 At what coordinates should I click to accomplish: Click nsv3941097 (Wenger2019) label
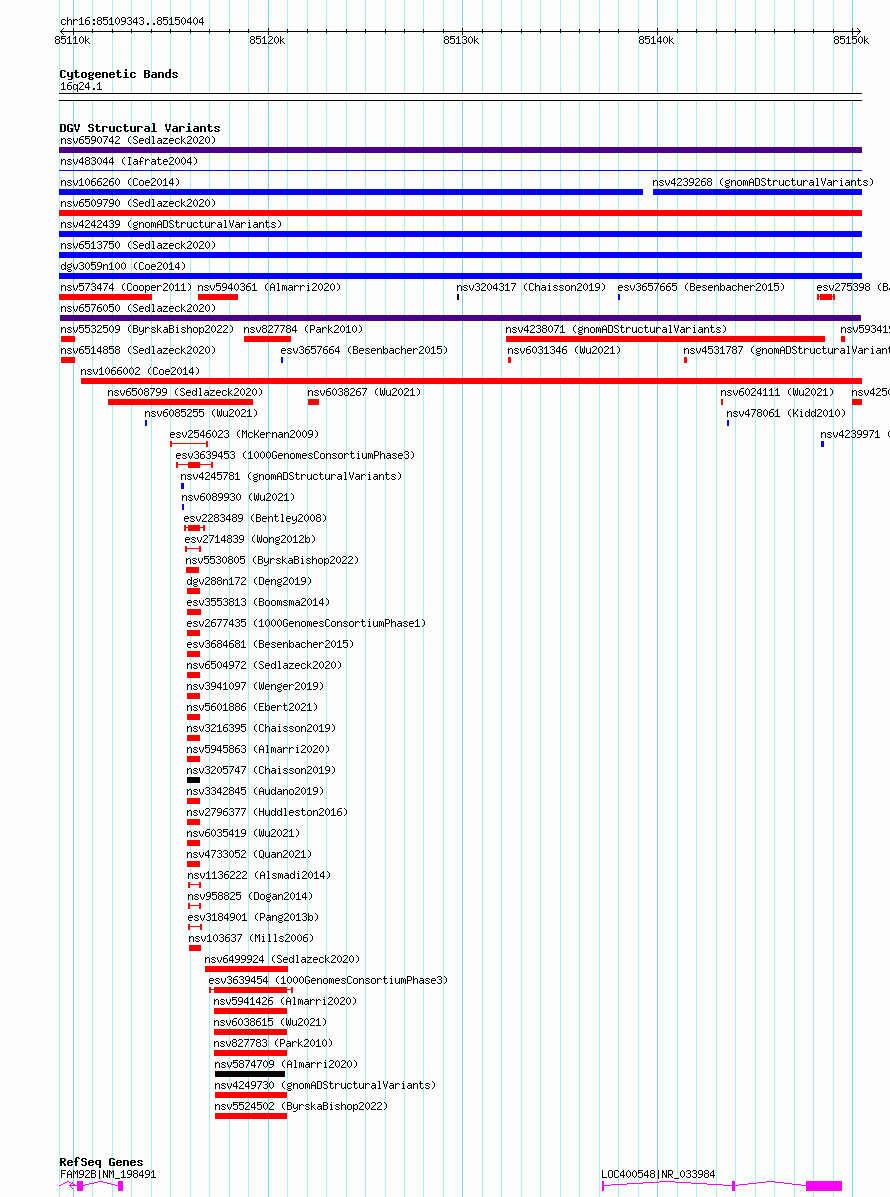pyautogui.click(x=255, y=686)
